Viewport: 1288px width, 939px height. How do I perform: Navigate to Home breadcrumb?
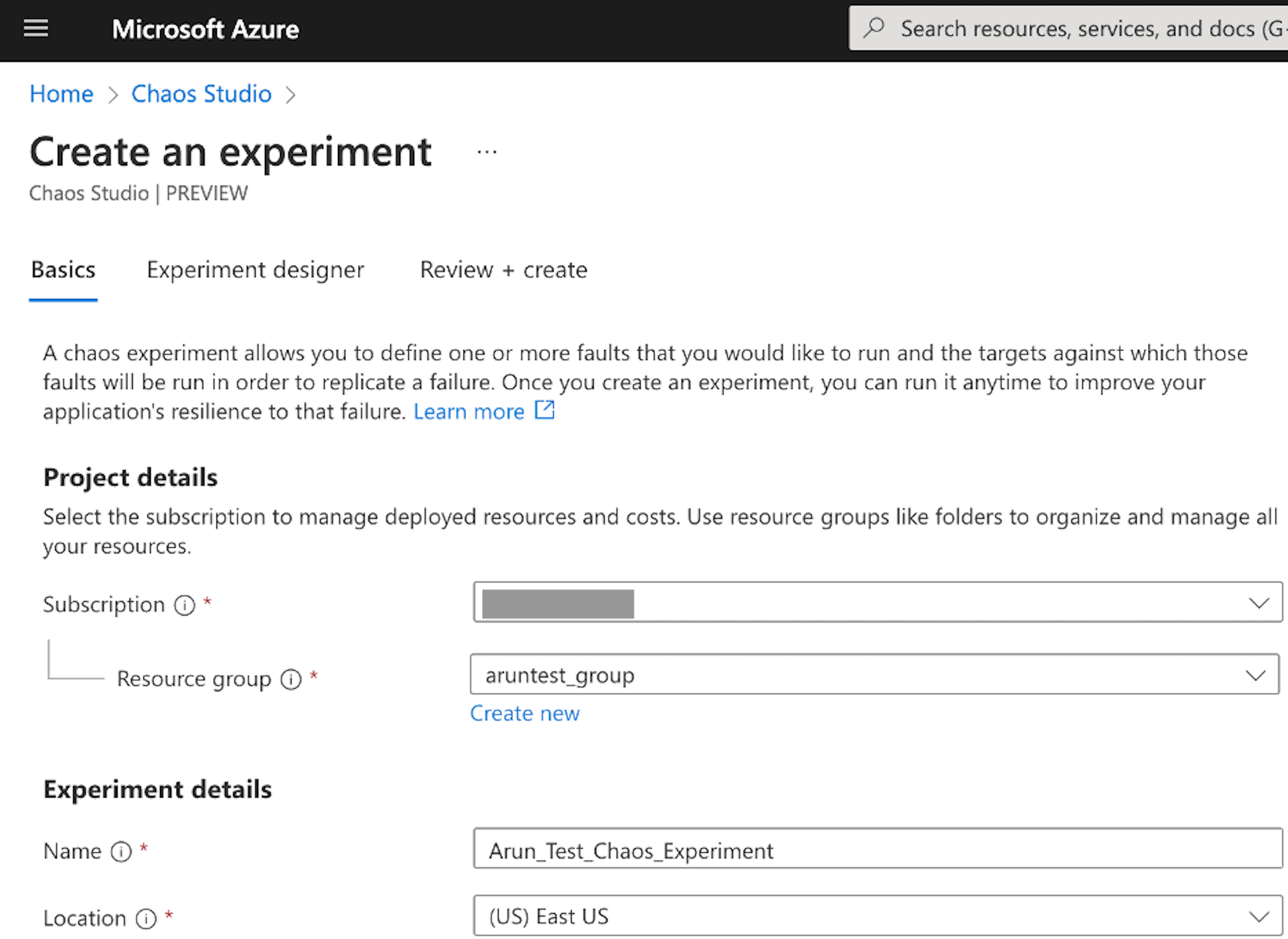(61, 94)
